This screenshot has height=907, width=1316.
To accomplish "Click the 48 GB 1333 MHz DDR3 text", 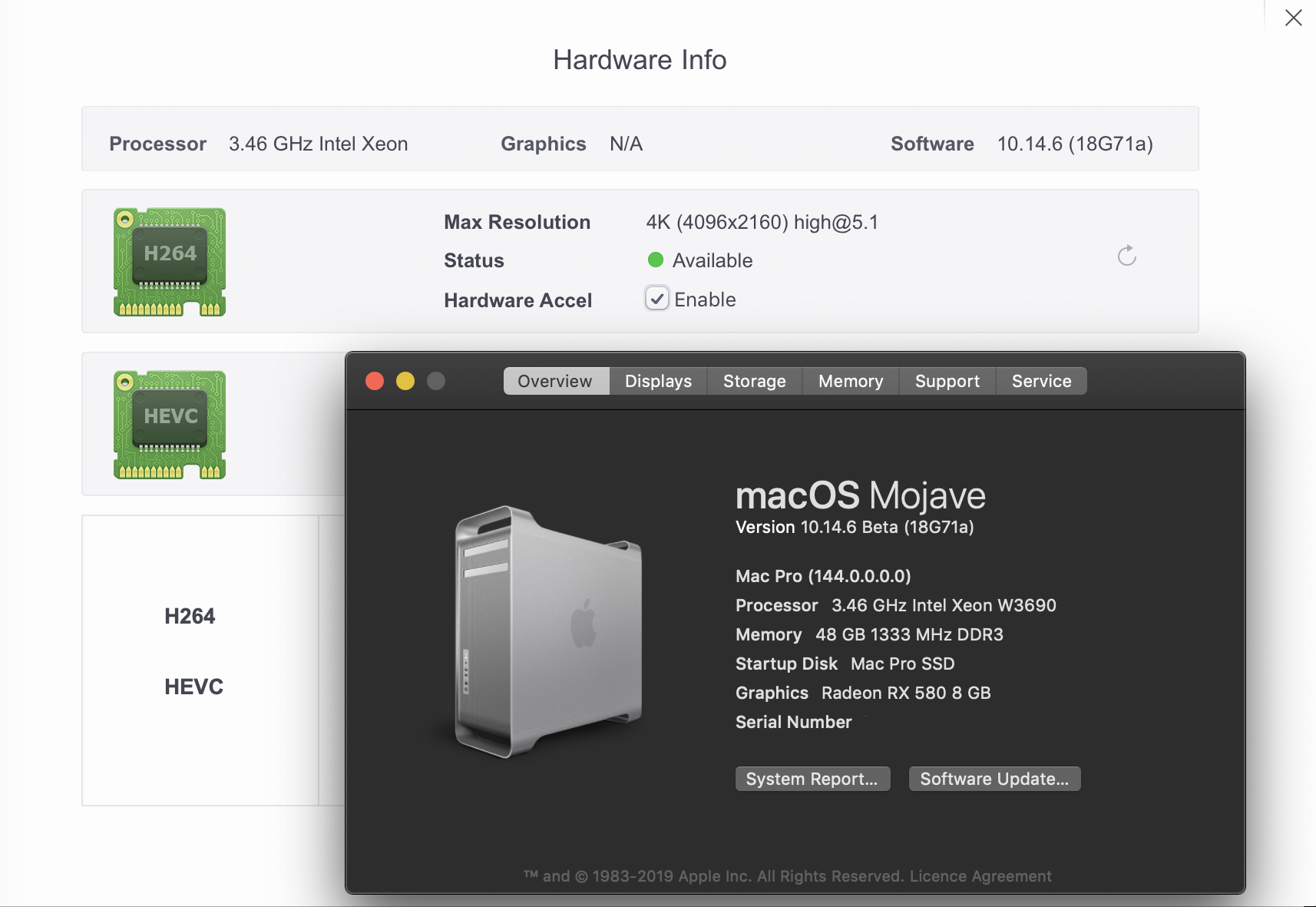I will coord(909,634).
